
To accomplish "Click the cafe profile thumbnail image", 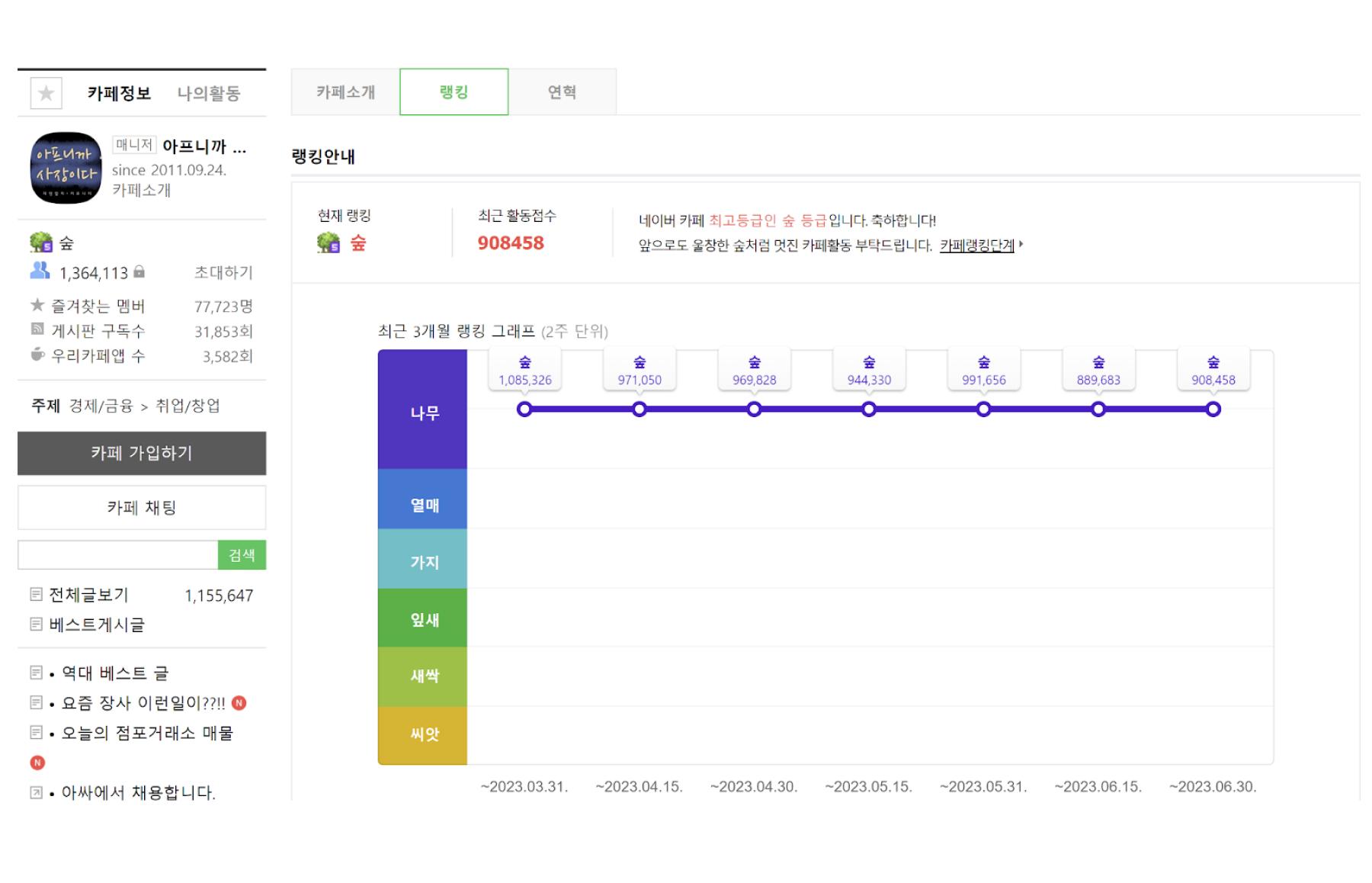I will coord(66,168).
